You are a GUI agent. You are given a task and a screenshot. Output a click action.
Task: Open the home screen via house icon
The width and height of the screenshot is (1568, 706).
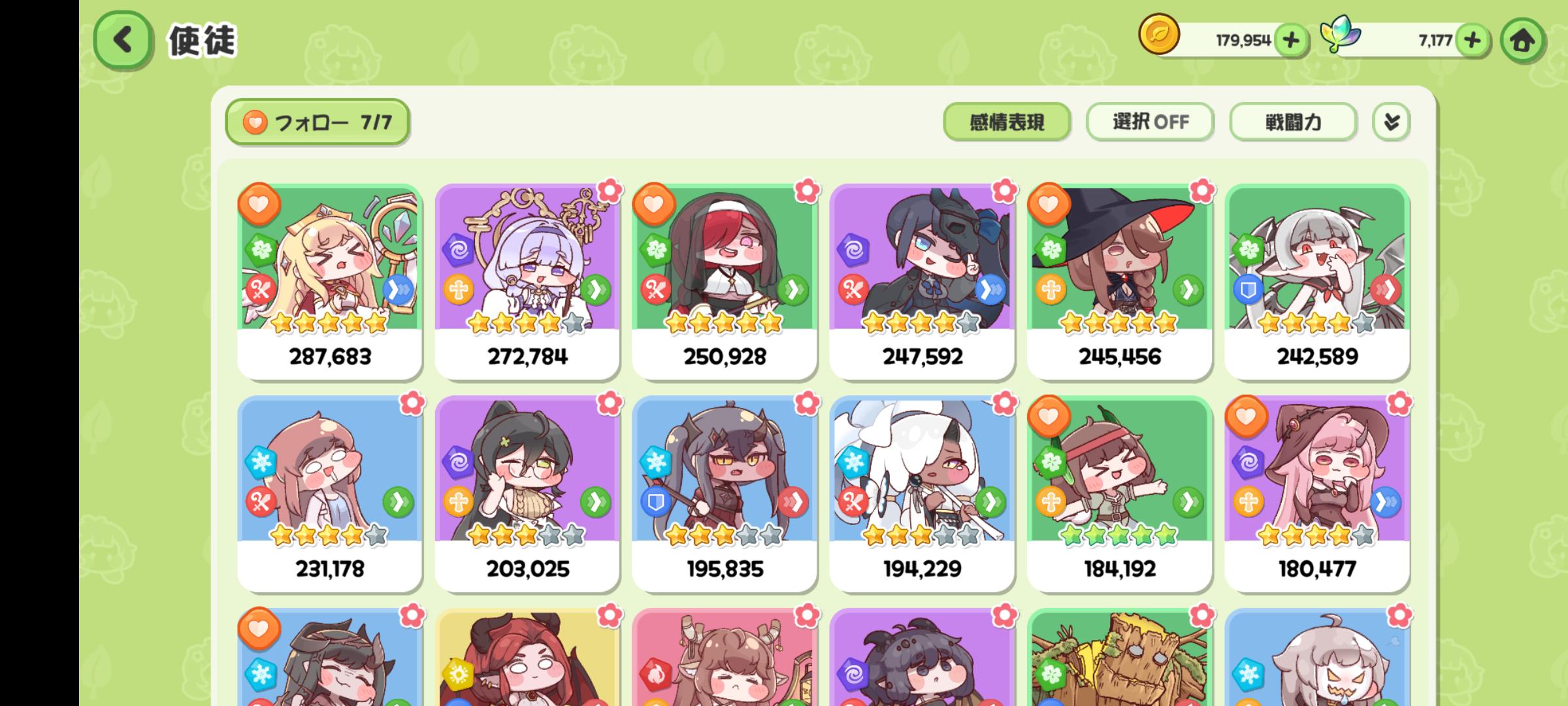click(x=1522, y=41)
